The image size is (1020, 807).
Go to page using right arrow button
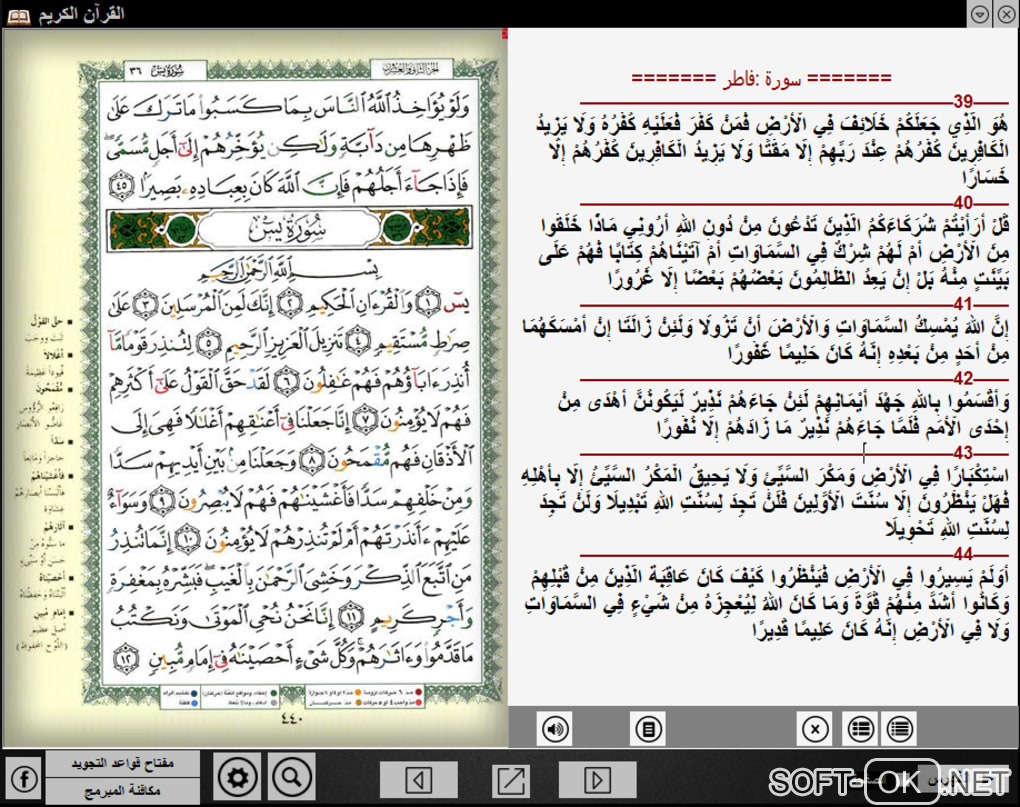coord(597,779)
